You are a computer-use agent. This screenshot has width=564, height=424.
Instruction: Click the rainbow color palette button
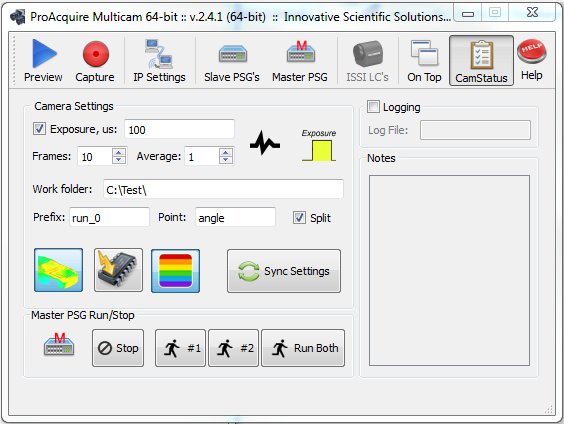pos(176,271)
